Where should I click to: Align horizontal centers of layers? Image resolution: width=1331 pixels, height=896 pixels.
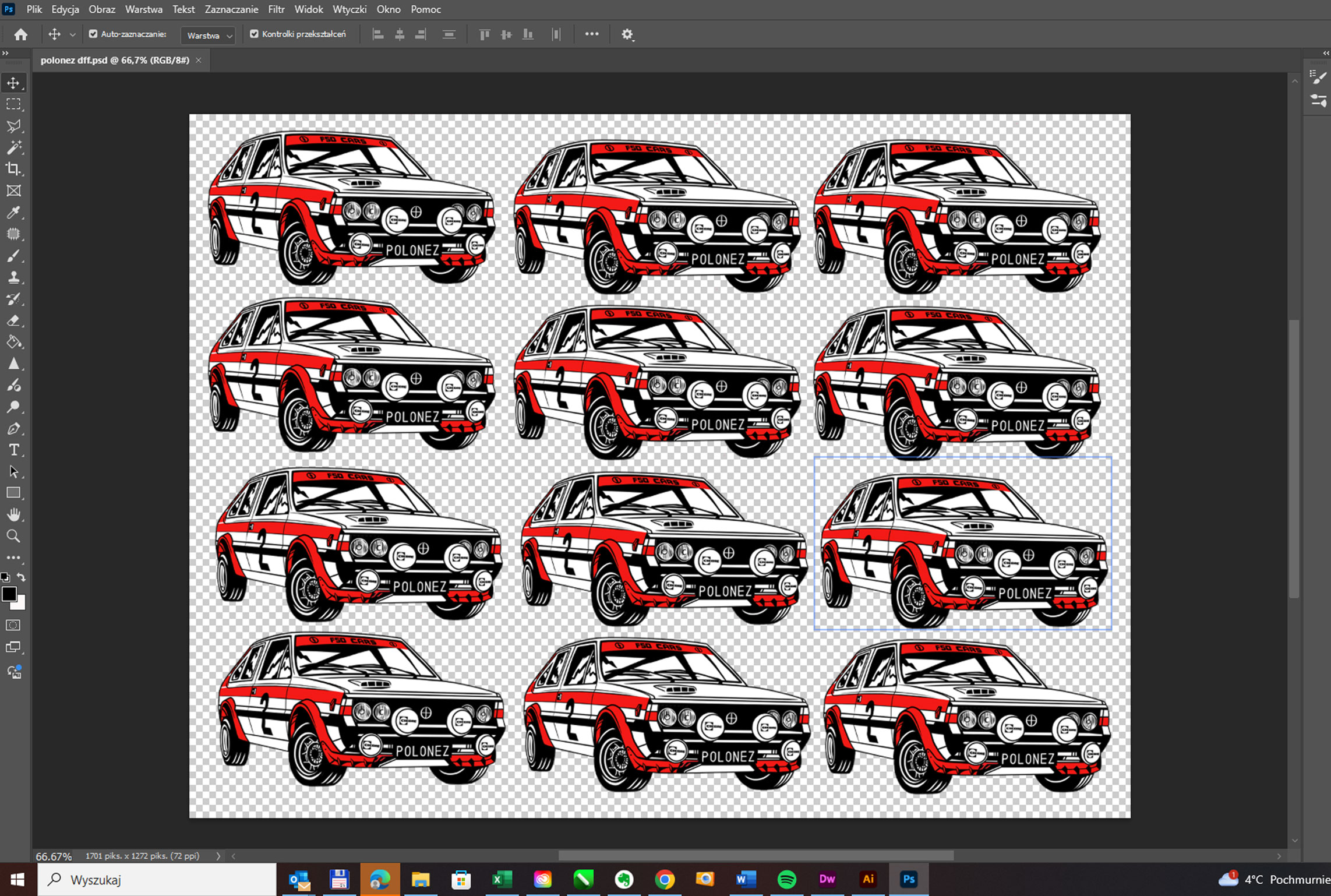click(x=400, y=34)
